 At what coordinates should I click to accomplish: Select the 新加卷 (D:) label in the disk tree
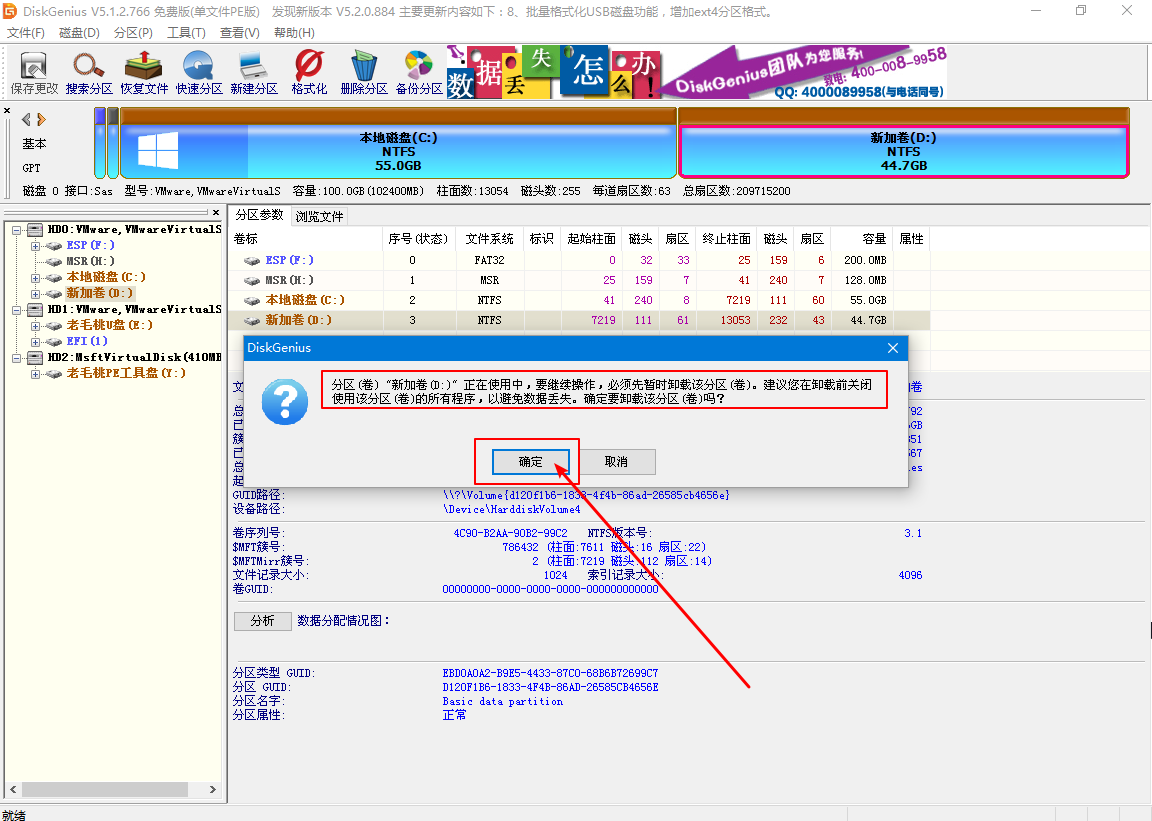click(99, 294)
